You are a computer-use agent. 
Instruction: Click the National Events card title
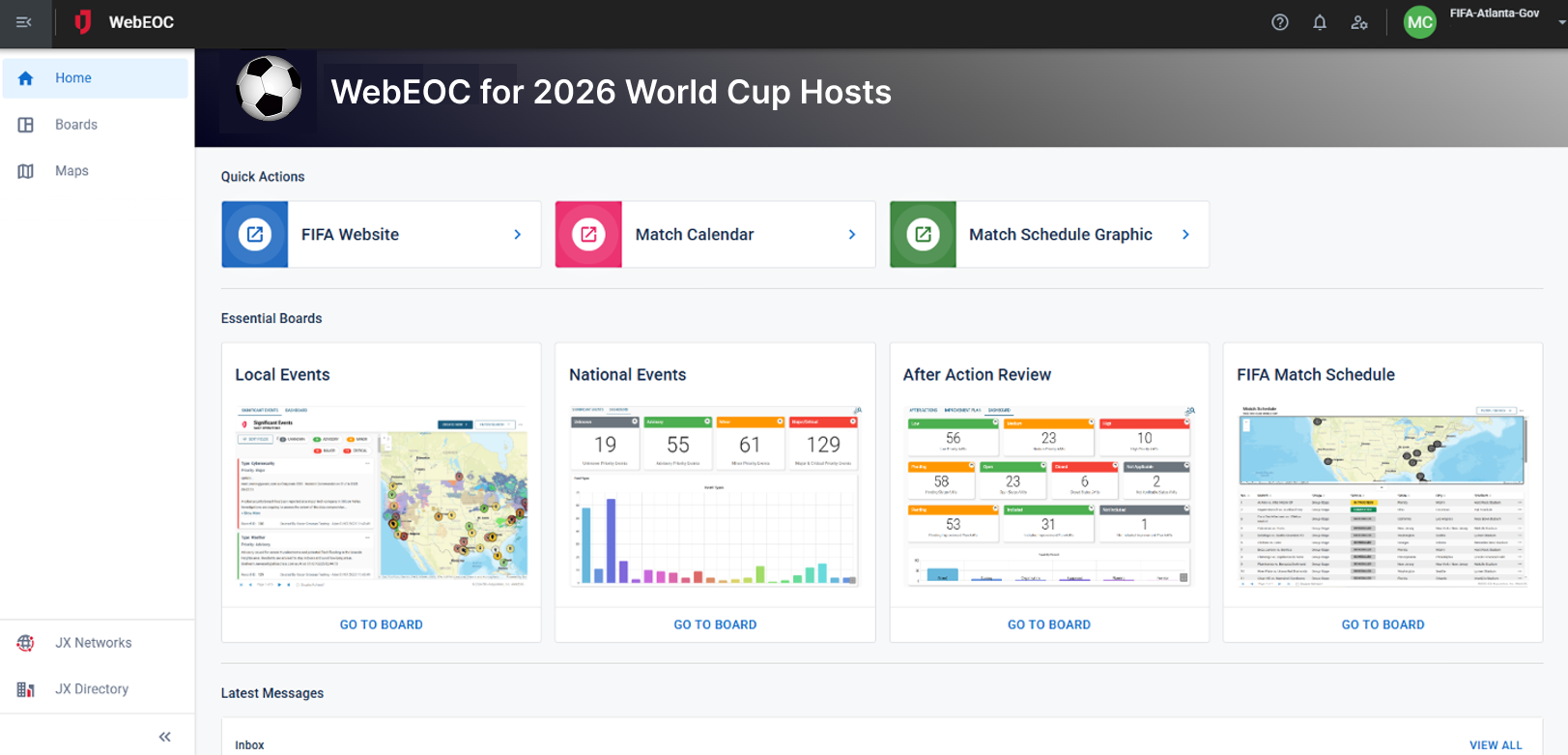coord(628,375)
